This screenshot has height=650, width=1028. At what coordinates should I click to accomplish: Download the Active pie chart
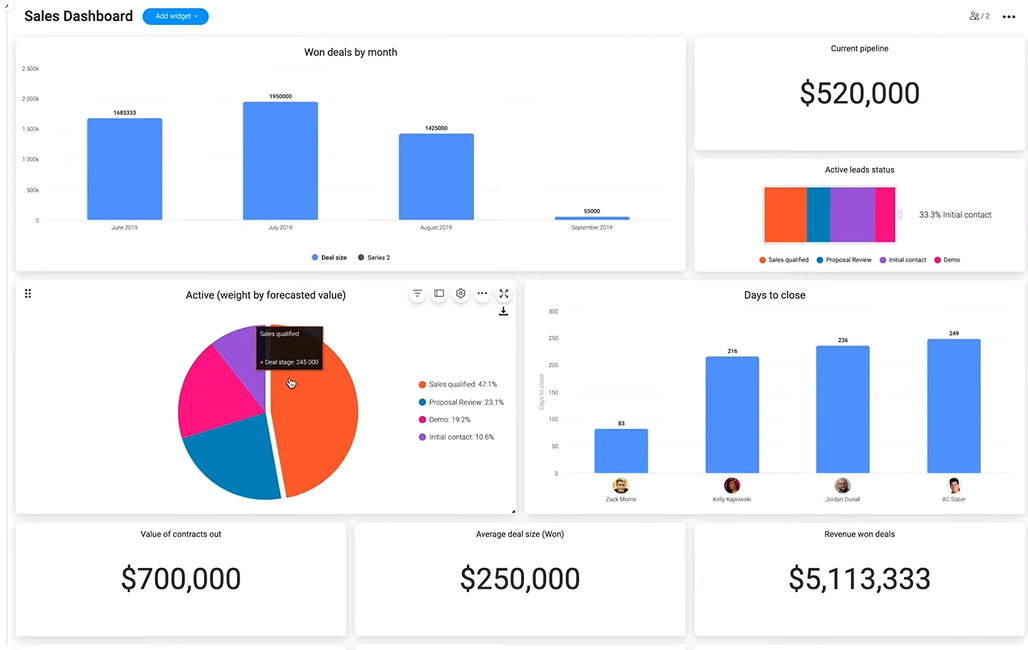(503, 312)
